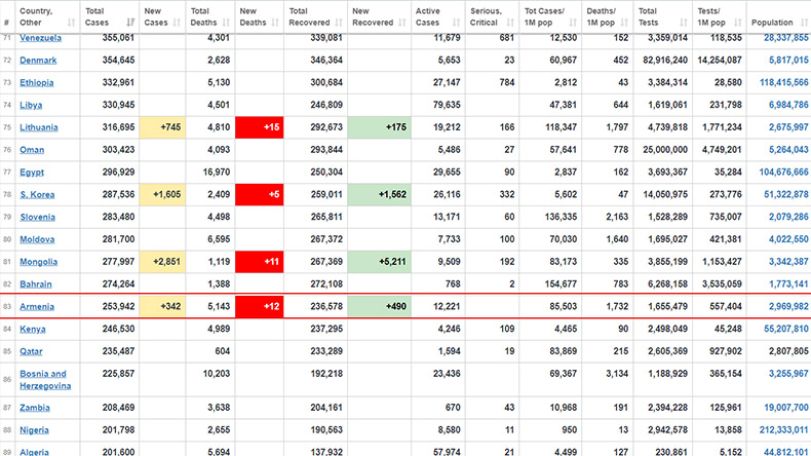Sort by New Deaths column arrows
This screenshot has width=811, height=456.
coord(275,22)
